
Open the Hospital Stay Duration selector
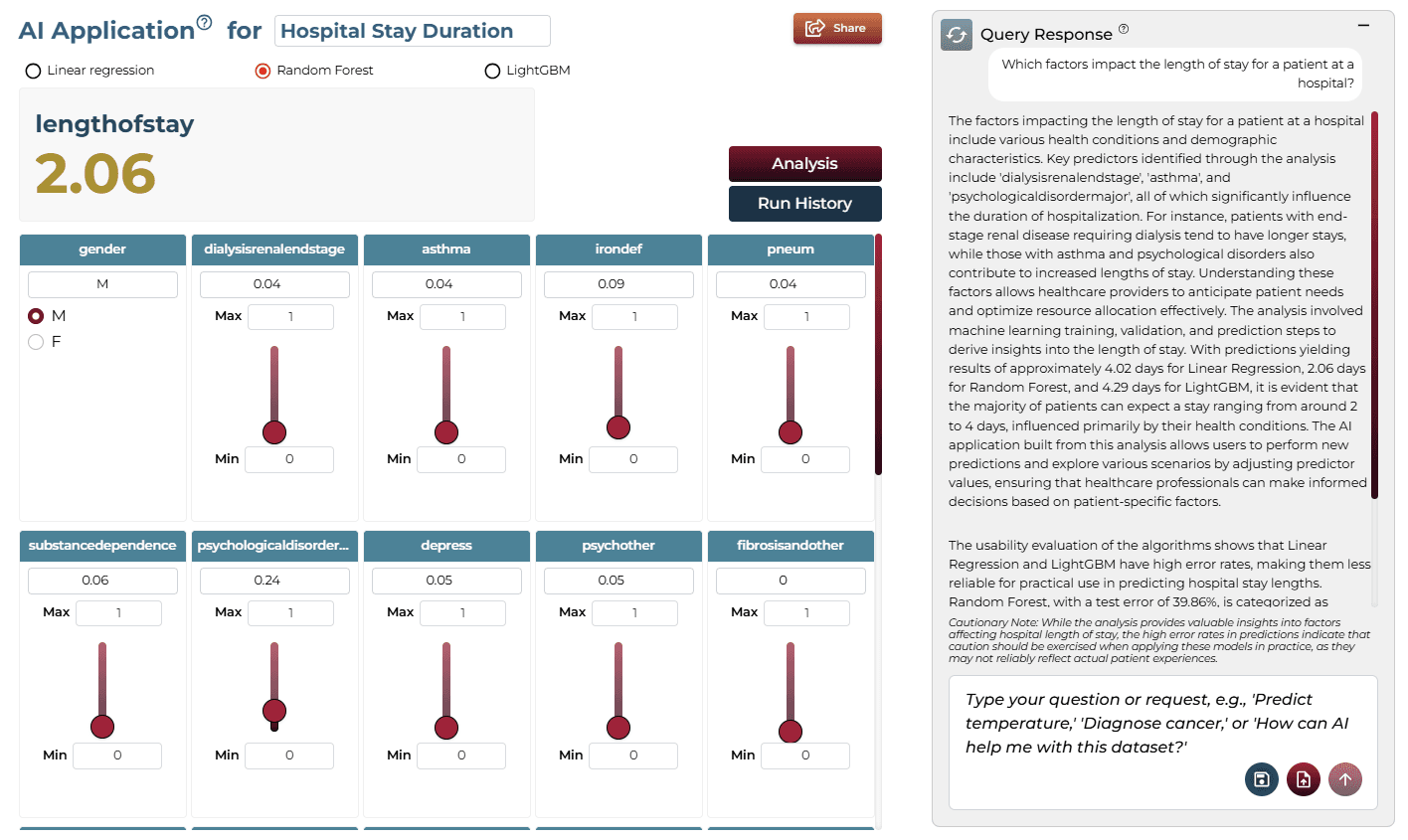coord(413,31)
